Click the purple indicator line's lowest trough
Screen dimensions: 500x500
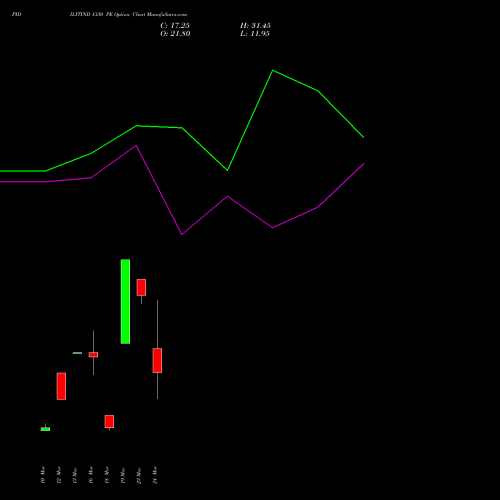tap(182, 234)
